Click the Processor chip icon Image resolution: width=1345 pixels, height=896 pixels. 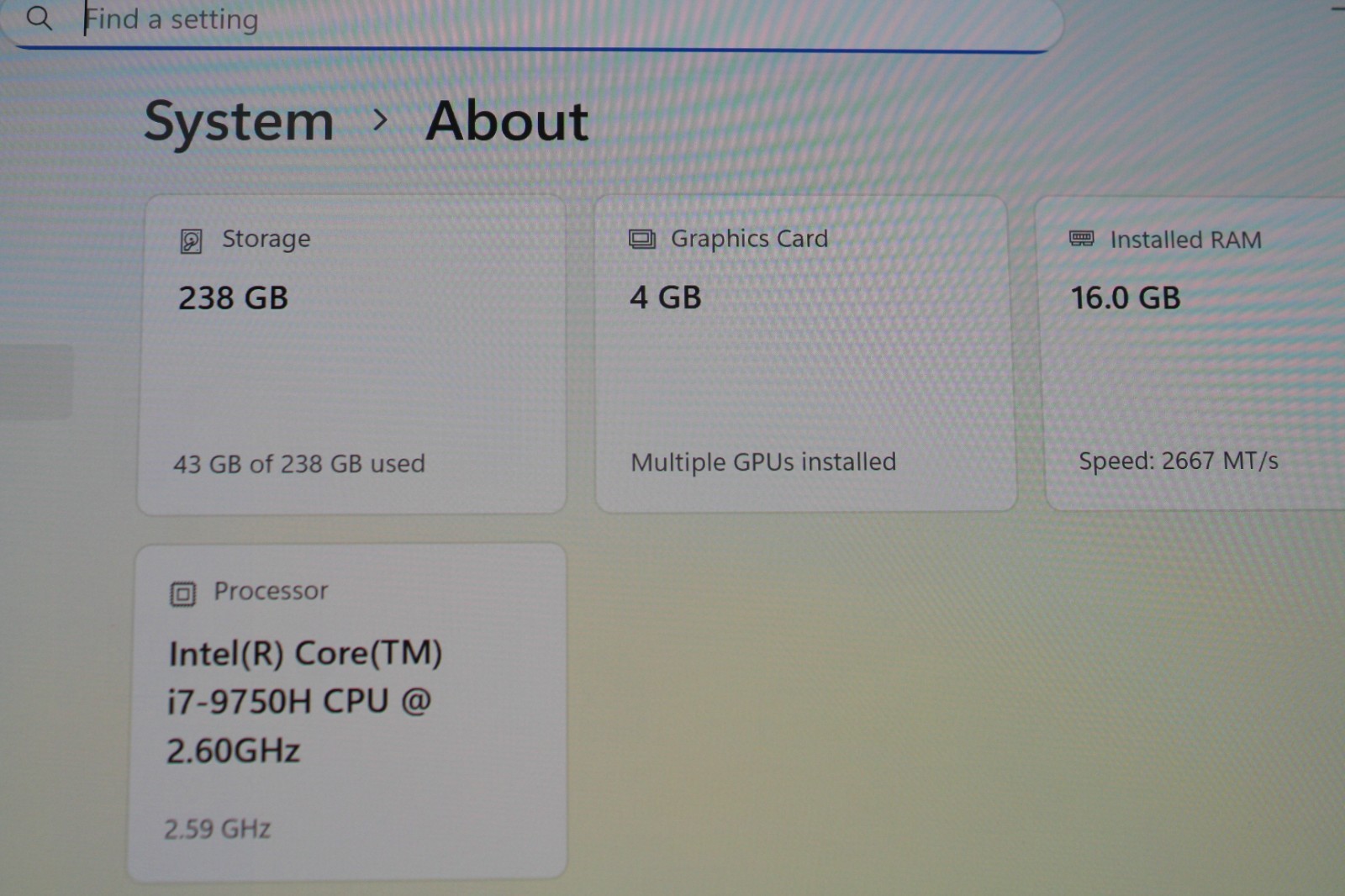point(182,594)
